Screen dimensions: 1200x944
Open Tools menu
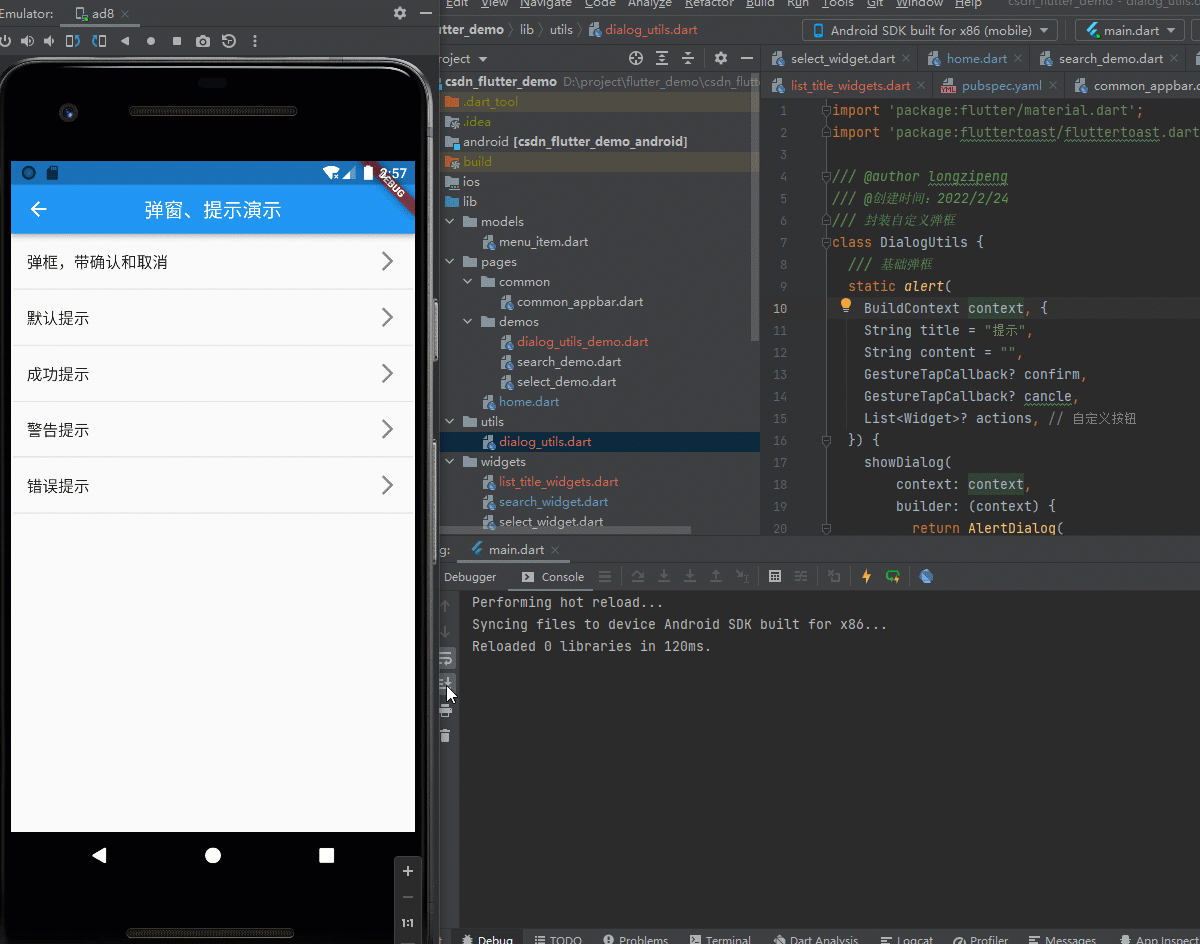(837, 5)
